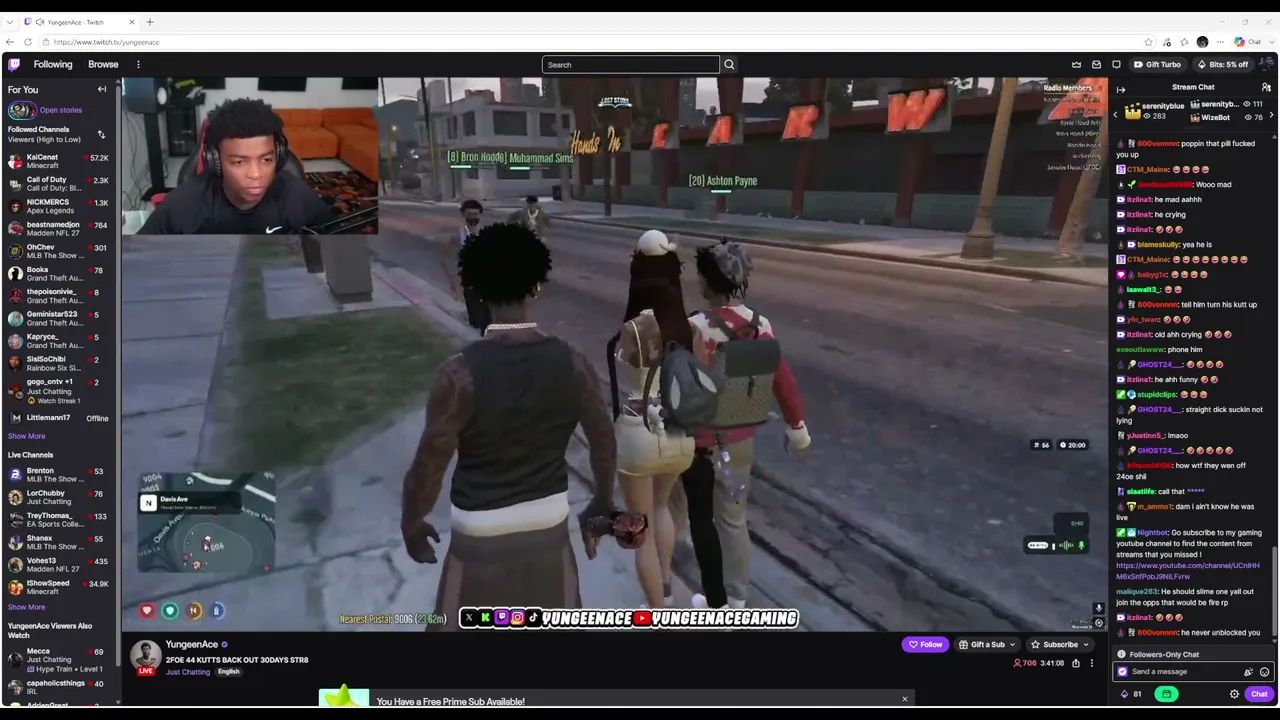1280x720 pixels.
Task: Open the Whispers speech bubble icon
Action: pos(1116,64)
